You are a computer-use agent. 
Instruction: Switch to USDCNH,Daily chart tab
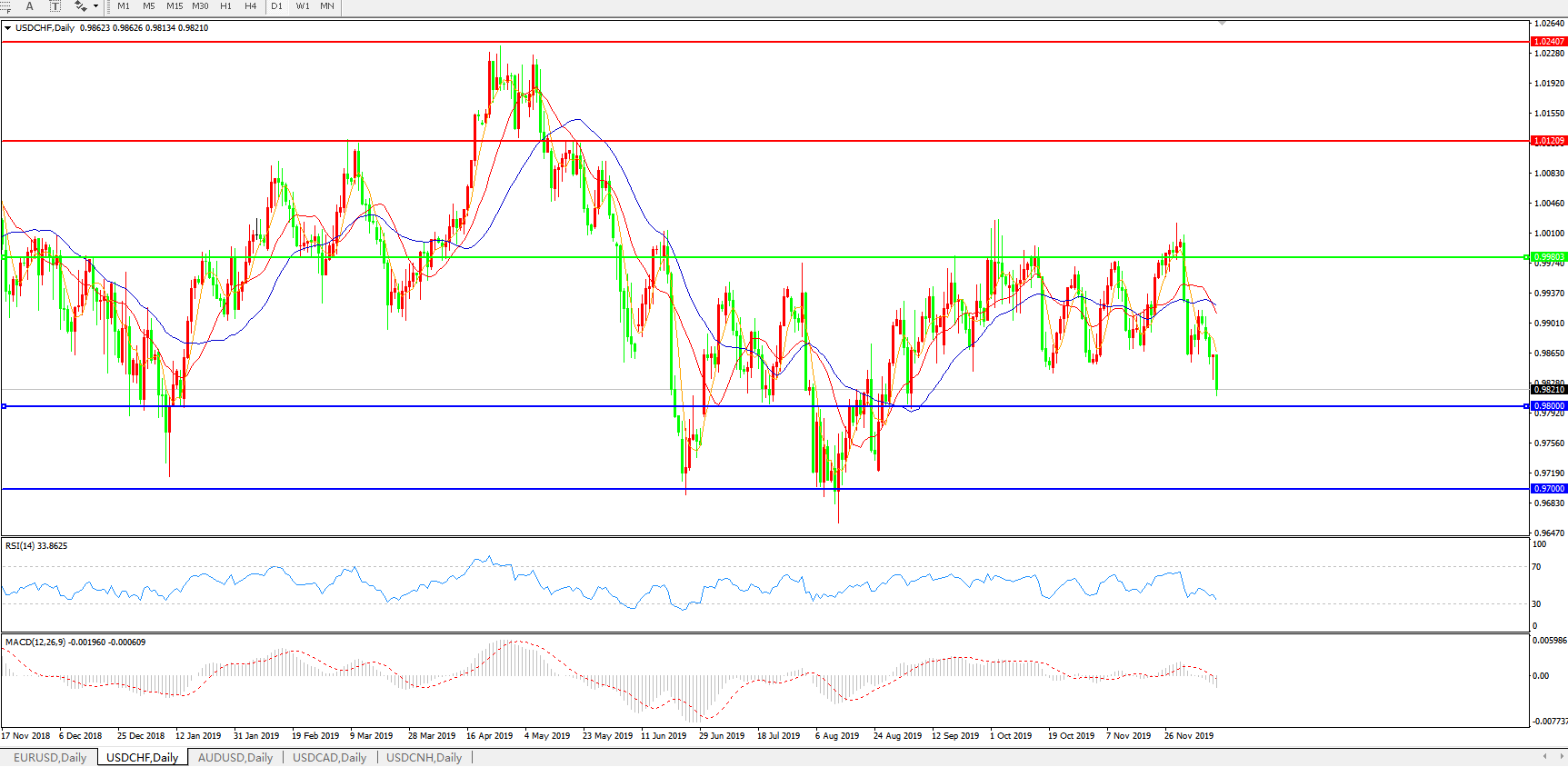(424, 757)
